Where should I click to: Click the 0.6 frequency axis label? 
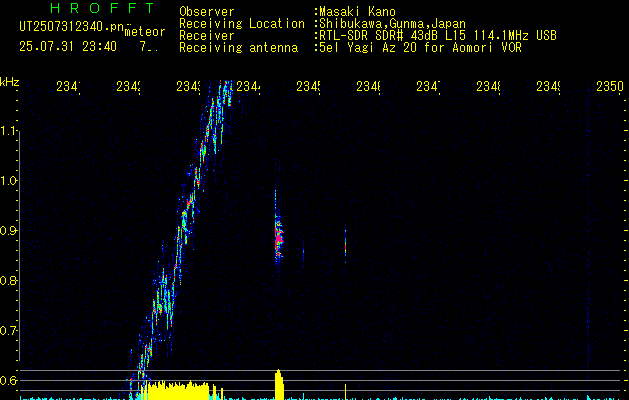pos(10,380)
